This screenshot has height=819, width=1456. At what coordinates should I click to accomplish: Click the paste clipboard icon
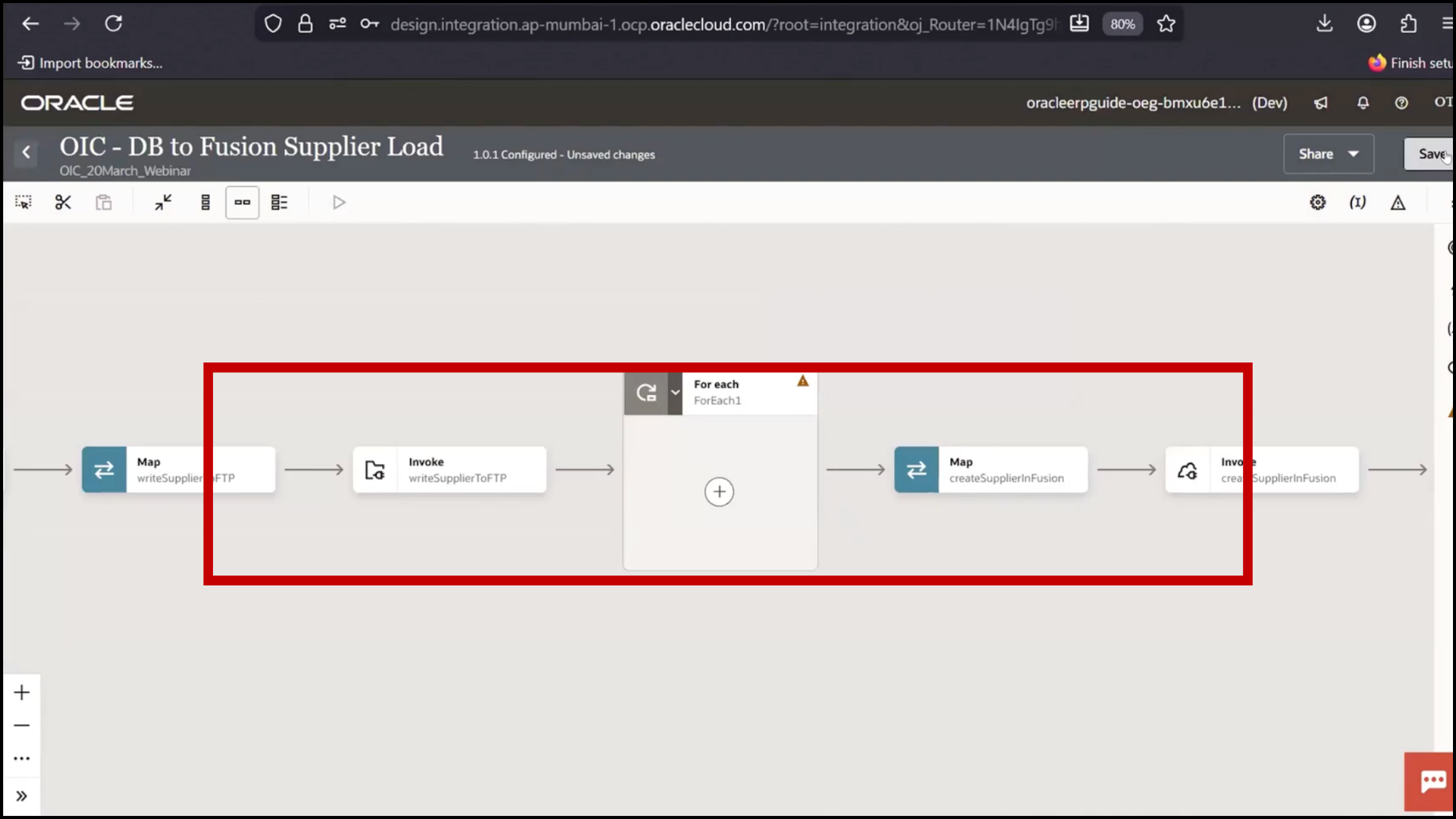[x=104, y=202]
